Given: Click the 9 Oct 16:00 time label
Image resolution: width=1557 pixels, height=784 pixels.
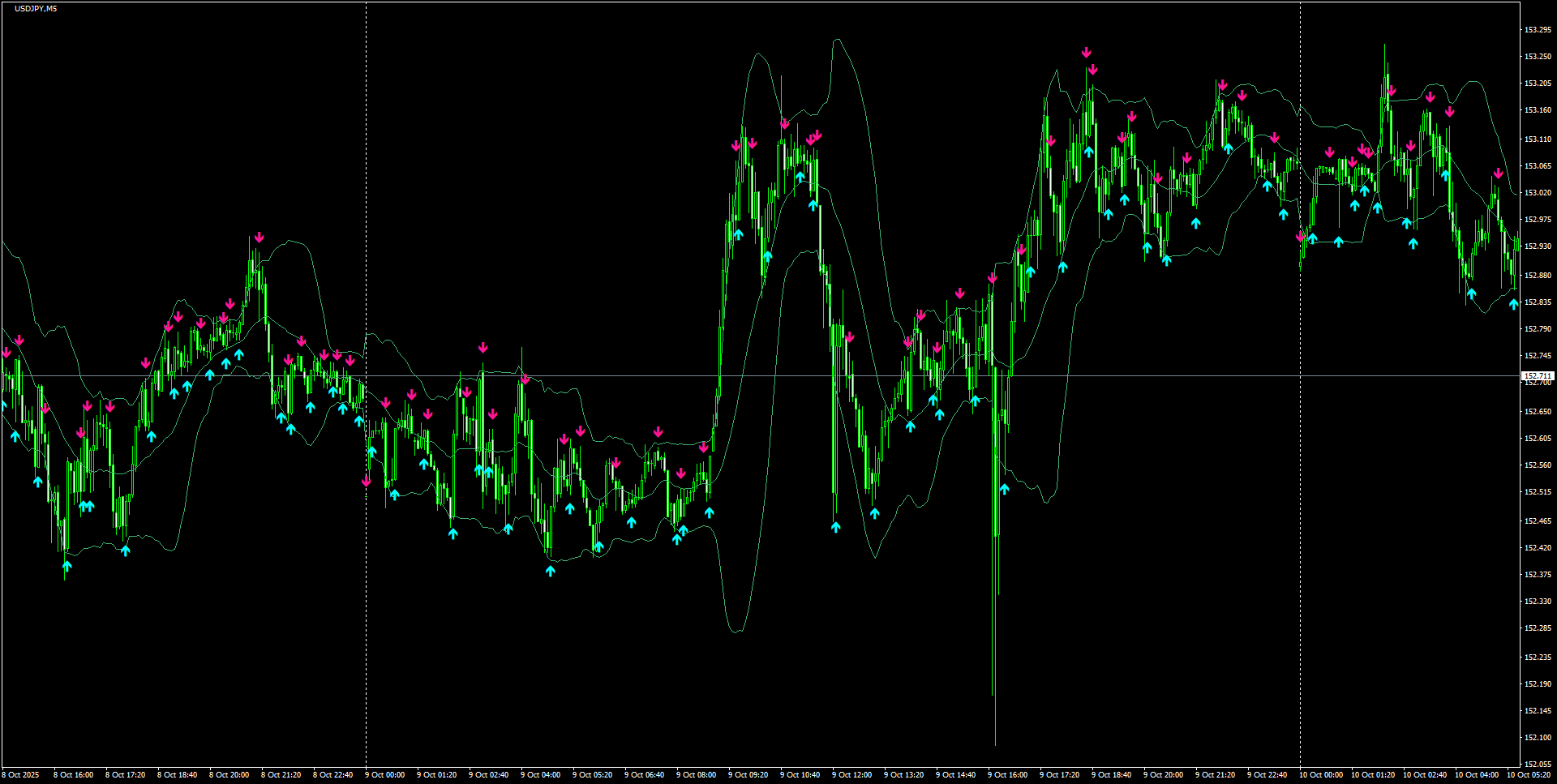Looking at the screenshot, I should 1007,775.
